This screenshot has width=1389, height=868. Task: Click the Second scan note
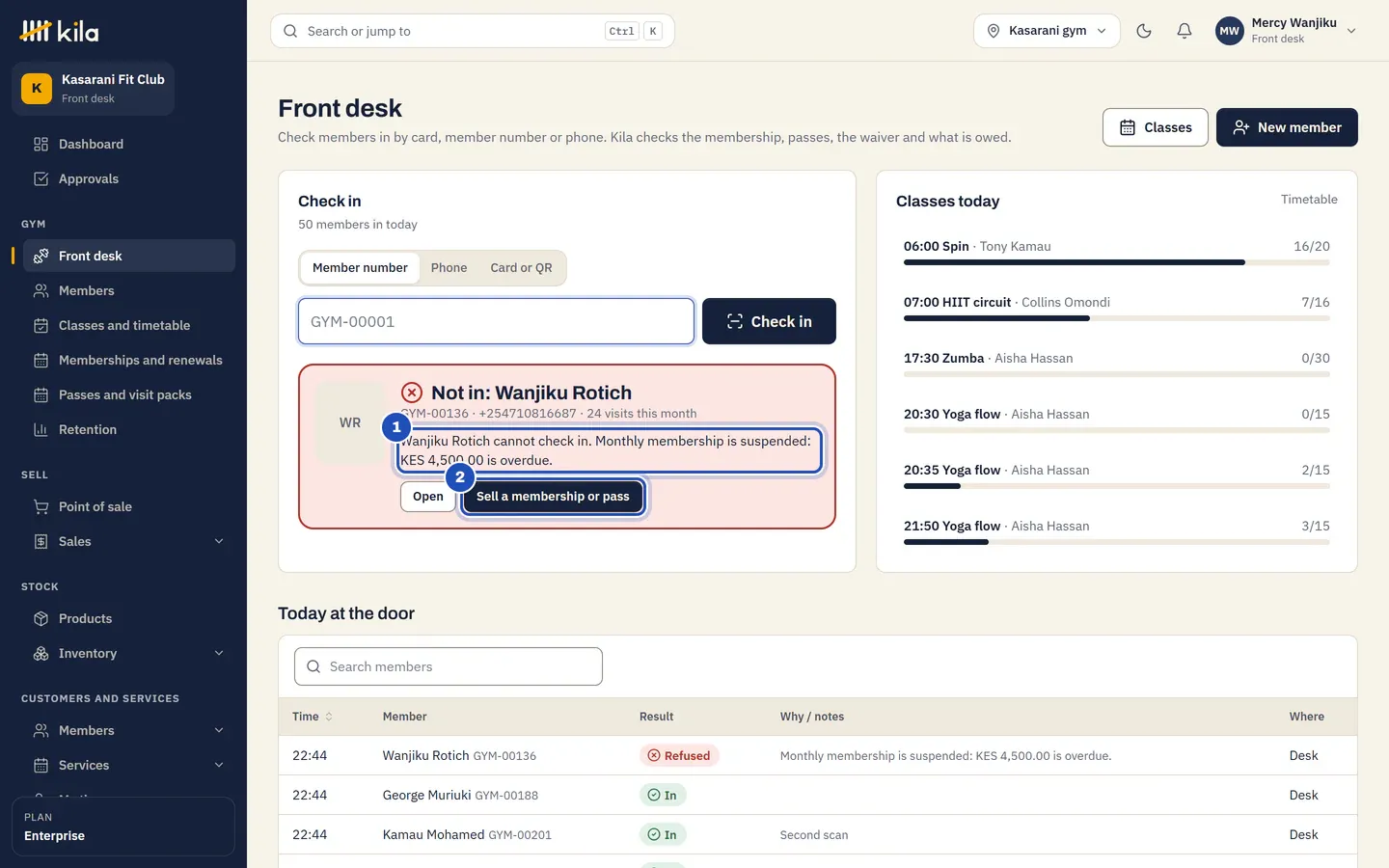tap(814, 835)
